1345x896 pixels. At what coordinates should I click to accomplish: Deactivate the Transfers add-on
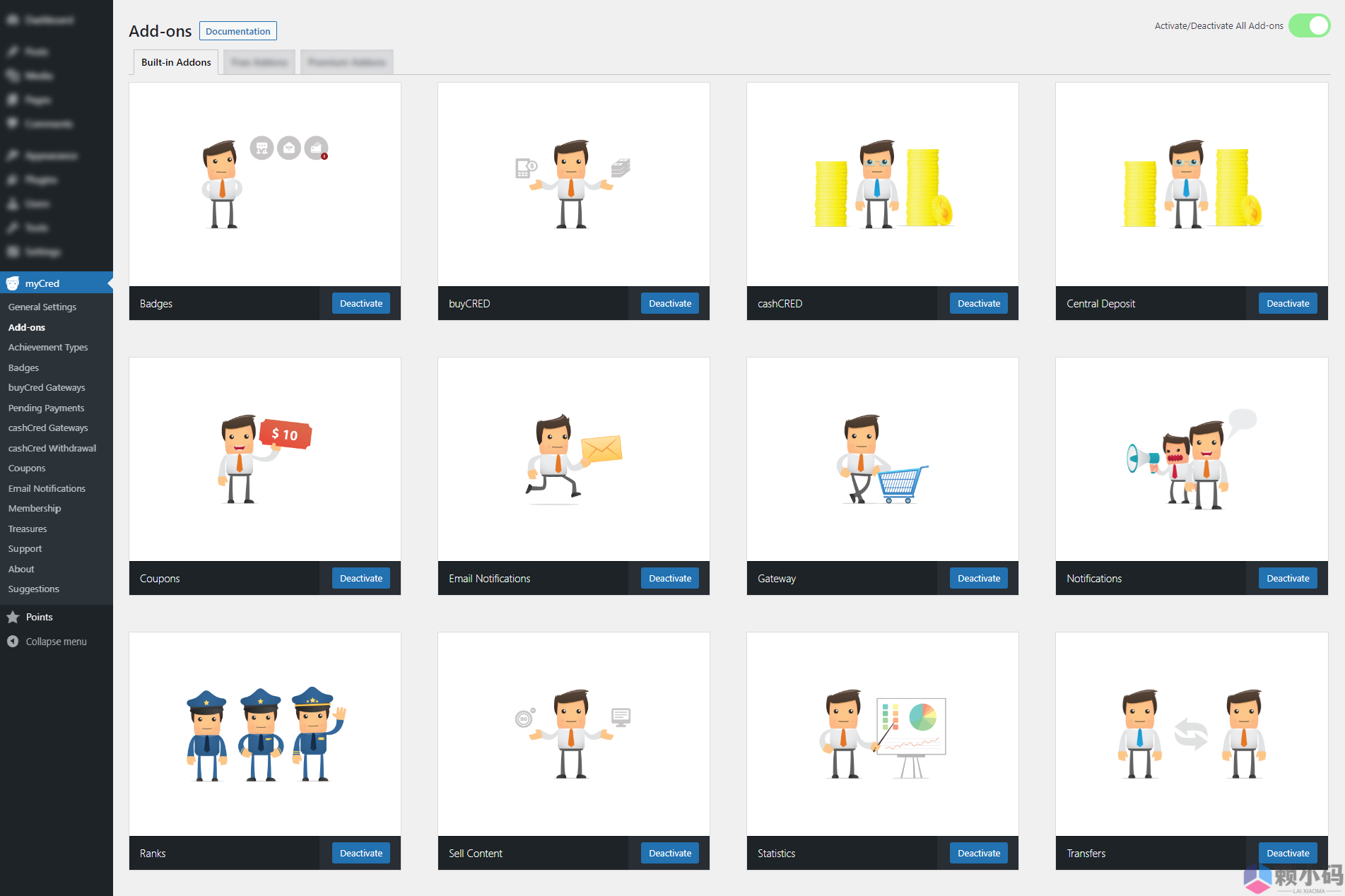pyautogui.click(x=1287, y=853)
